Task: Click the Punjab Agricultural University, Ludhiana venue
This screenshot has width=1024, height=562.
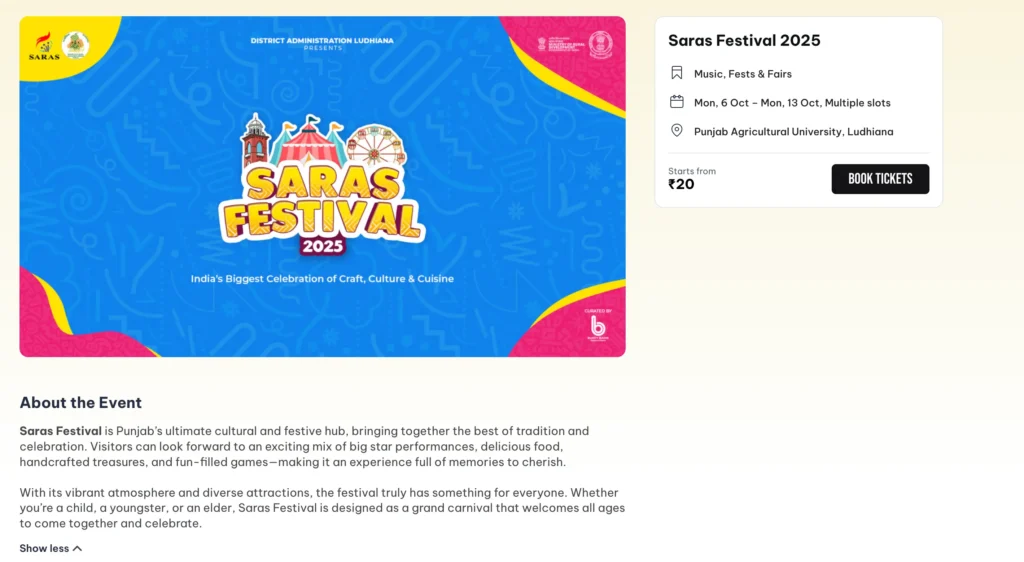Action: point(793,131)
